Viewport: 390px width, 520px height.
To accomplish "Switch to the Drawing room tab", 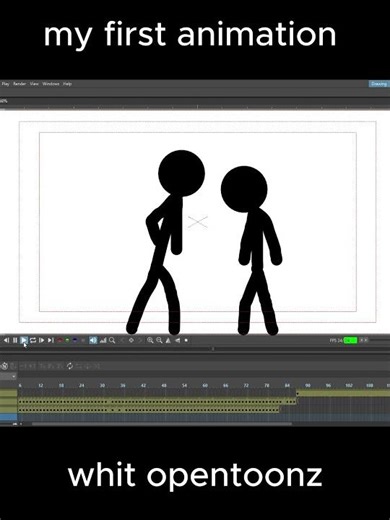I will (x=379, y=84).
